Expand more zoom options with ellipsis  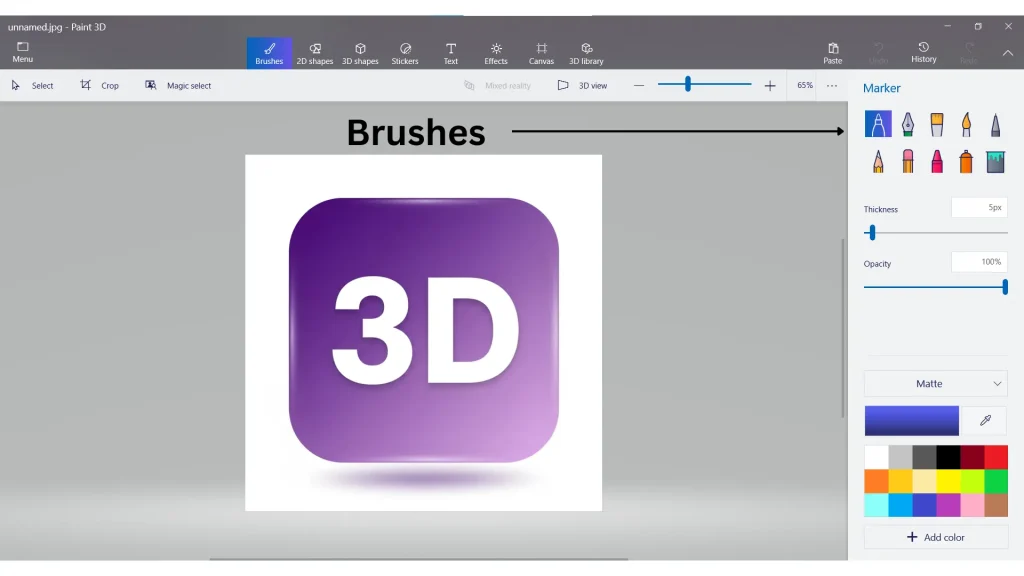[x=832, y=86]
